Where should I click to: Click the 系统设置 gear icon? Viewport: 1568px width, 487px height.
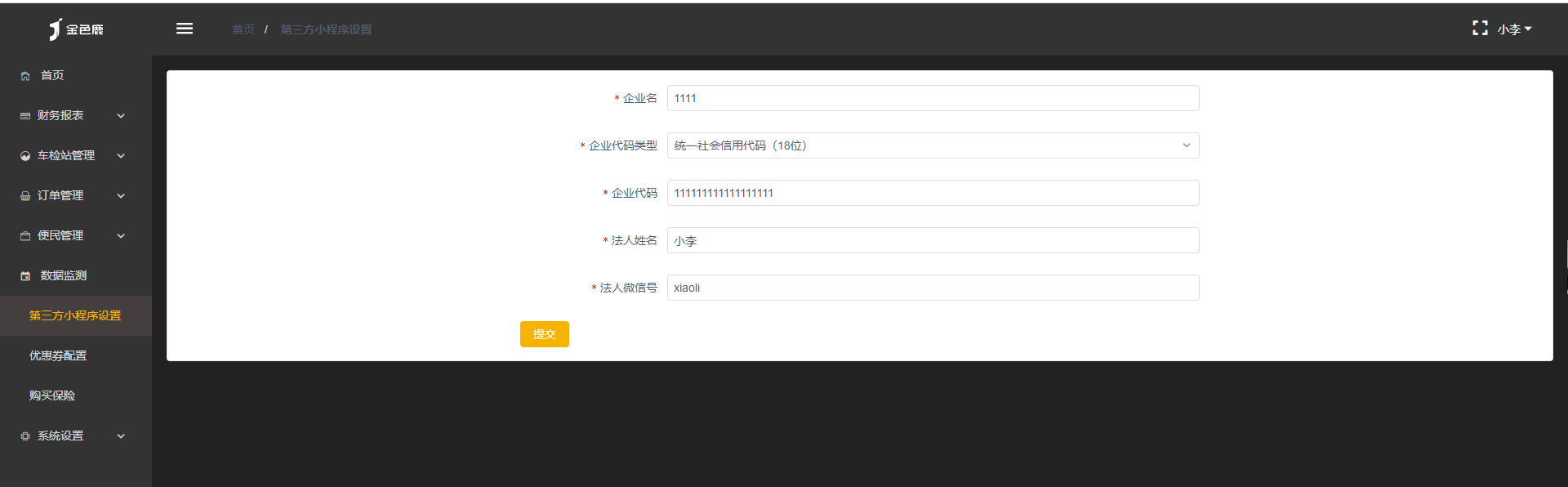pyautogui.click(x=25, y=436)
